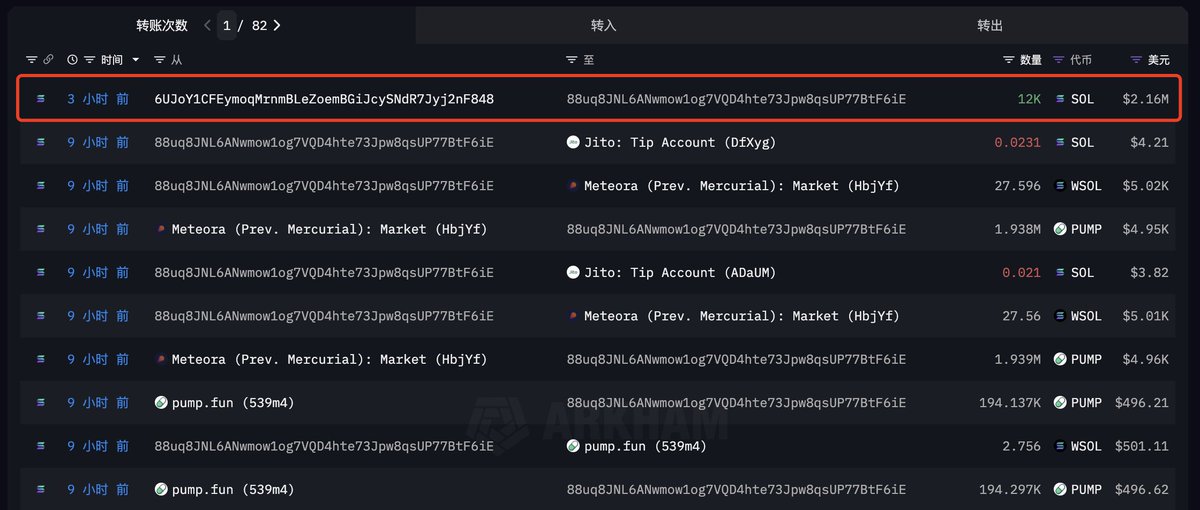Click the clock icon beside 时间
This screenshot has width=1200, height=510.
point(72,60)
